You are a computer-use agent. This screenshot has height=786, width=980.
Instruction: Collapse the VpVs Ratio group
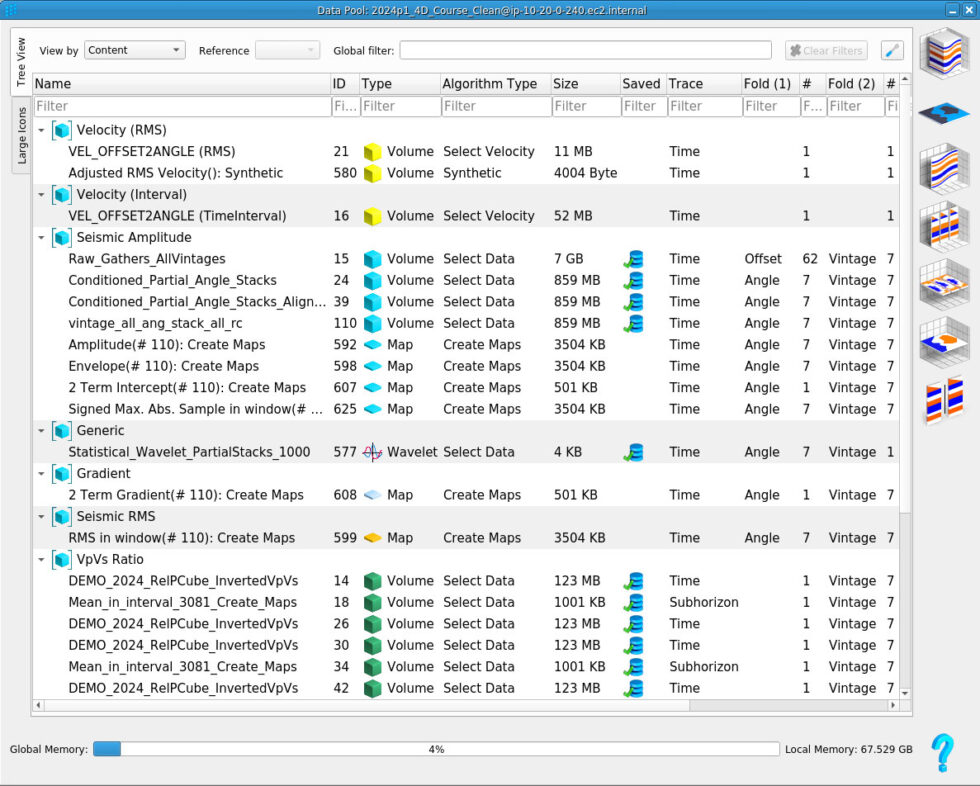coord(41,560)
